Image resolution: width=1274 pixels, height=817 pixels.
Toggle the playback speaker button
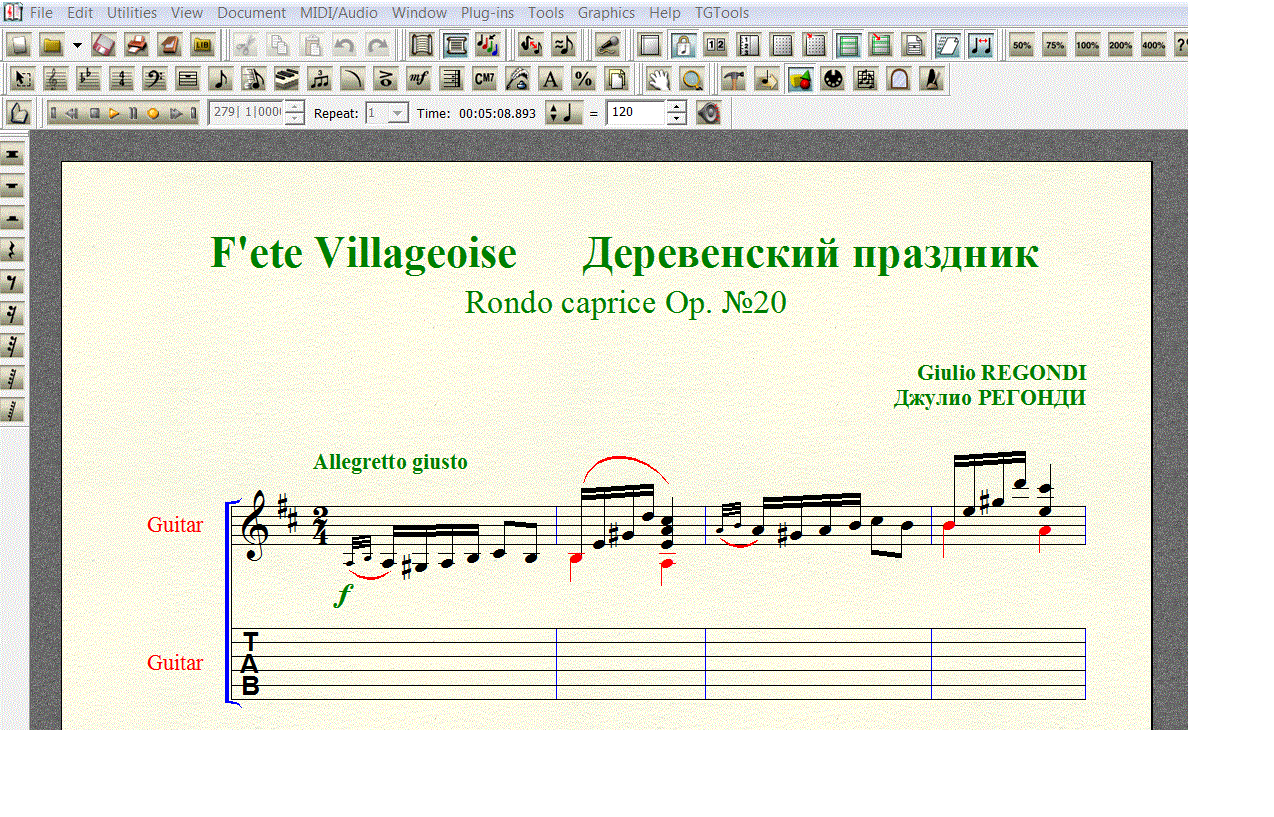pyautogui.click(x=708, y=113)
